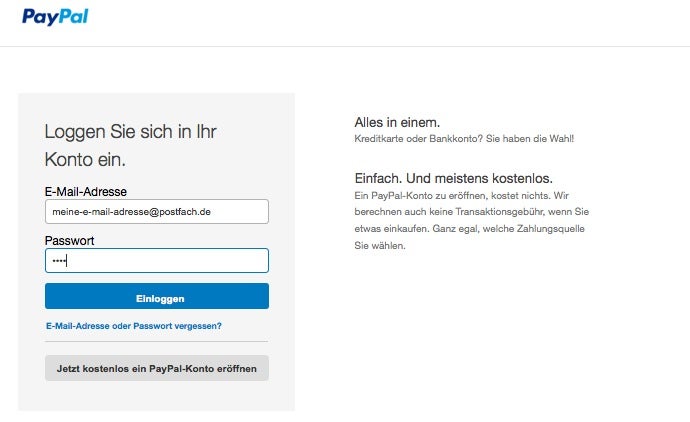Click the PayPal logo
Image resolution: width=690 pixels, height=422 pixels.
(x=55, y=17)
